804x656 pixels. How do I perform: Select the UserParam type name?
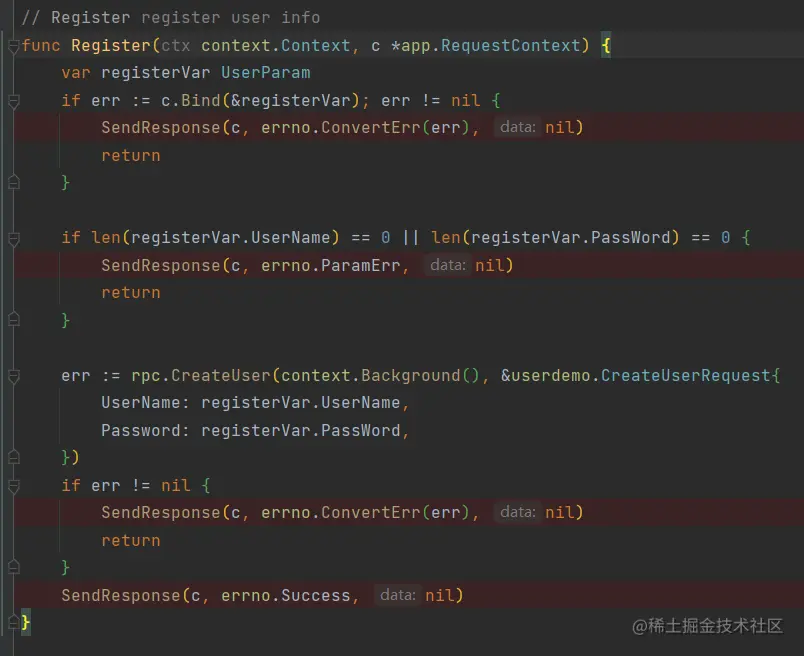click(264, 72)
